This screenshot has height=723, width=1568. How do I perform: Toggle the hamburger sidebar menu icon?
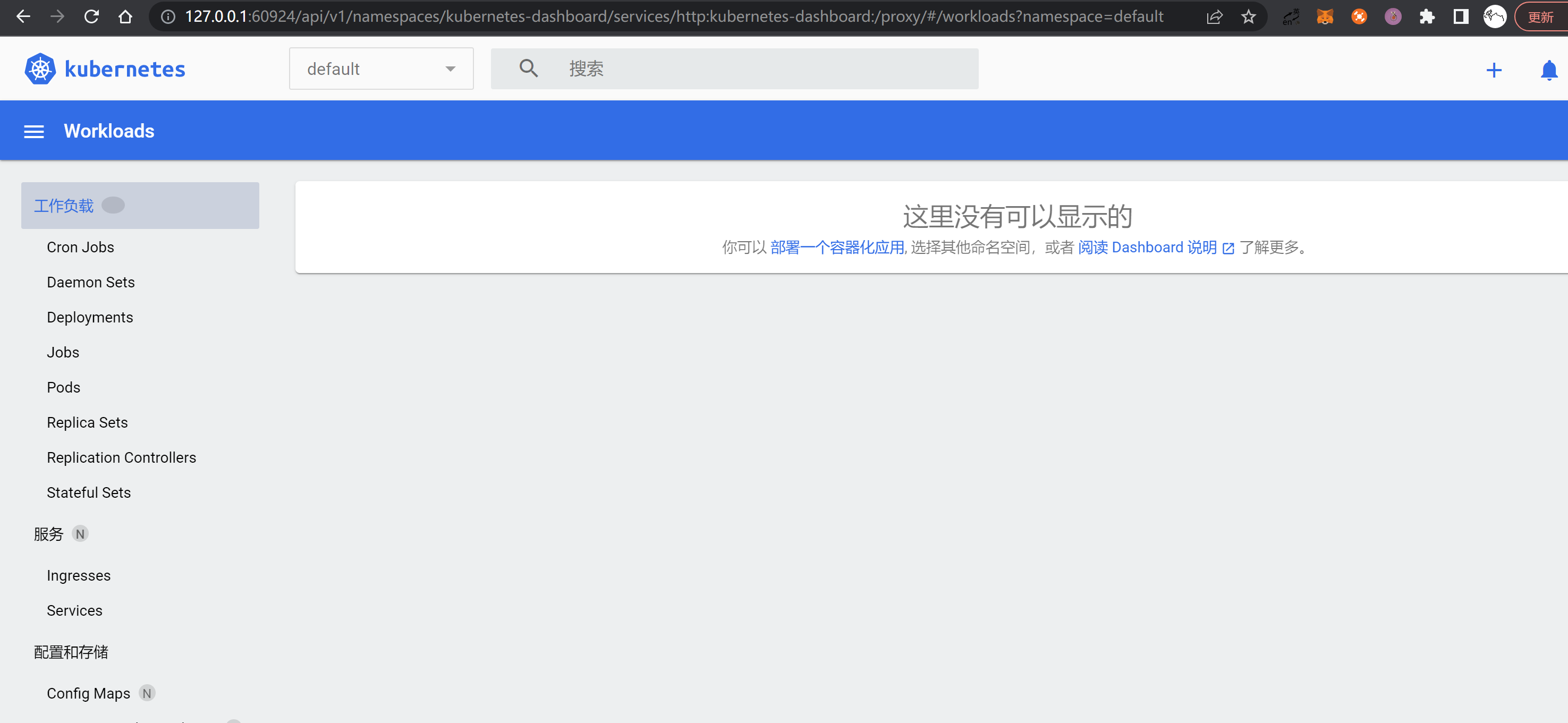pos(34,131)
